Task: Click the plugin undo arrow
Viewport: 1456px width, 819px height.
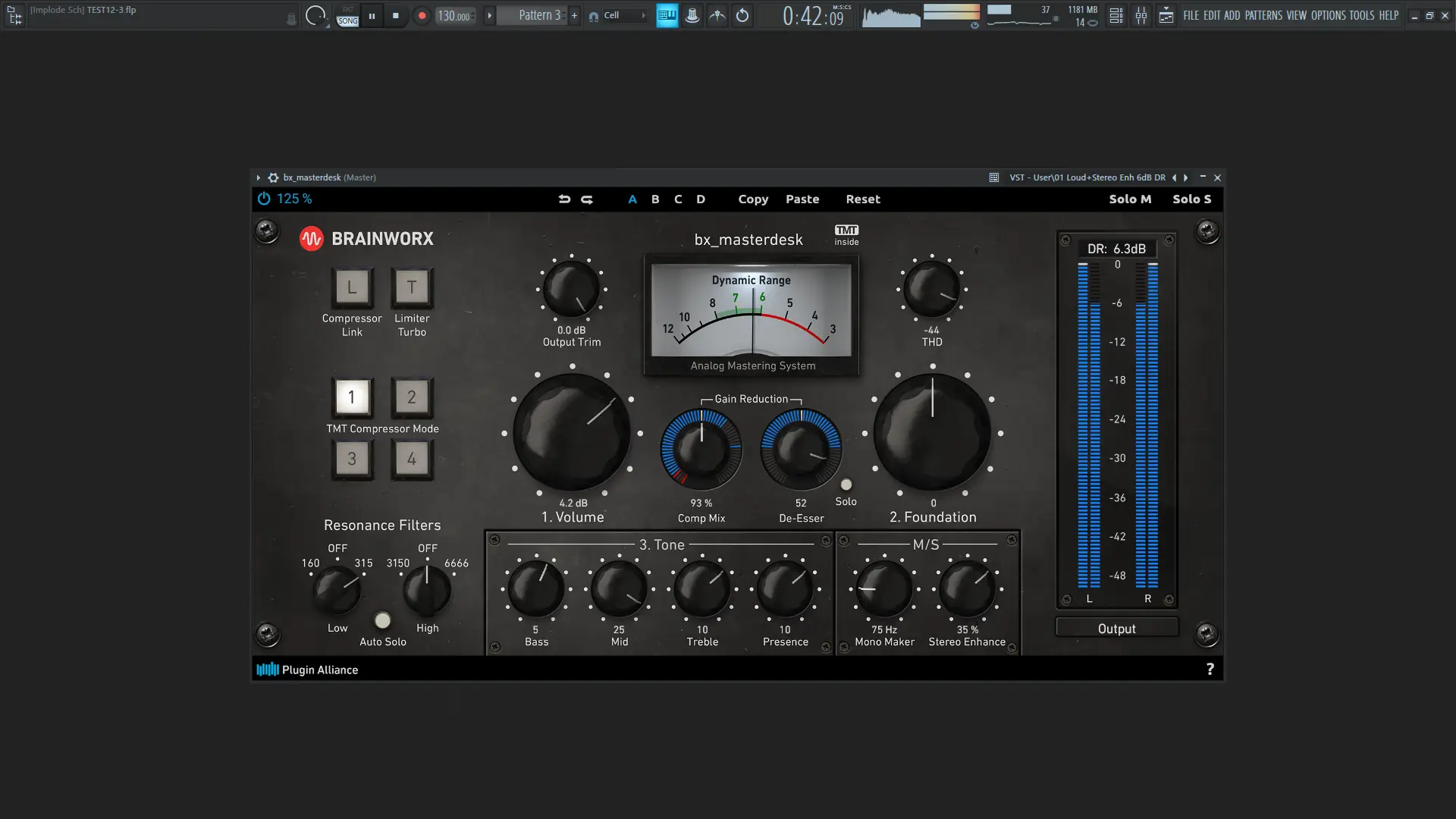Action: point(564,199)
